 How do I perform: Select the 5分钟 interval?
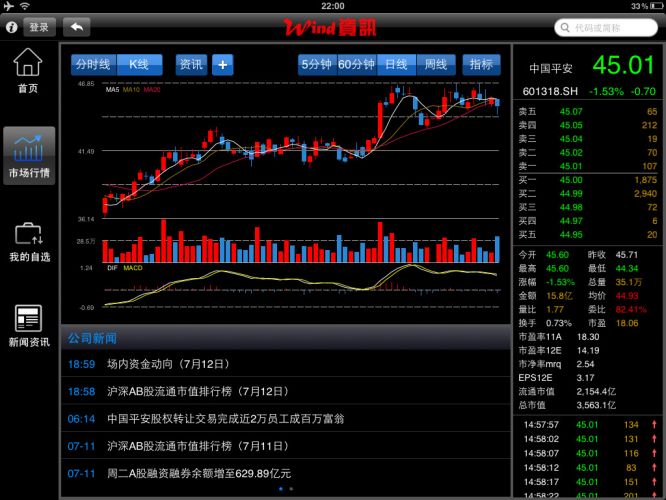click(316, 64)
